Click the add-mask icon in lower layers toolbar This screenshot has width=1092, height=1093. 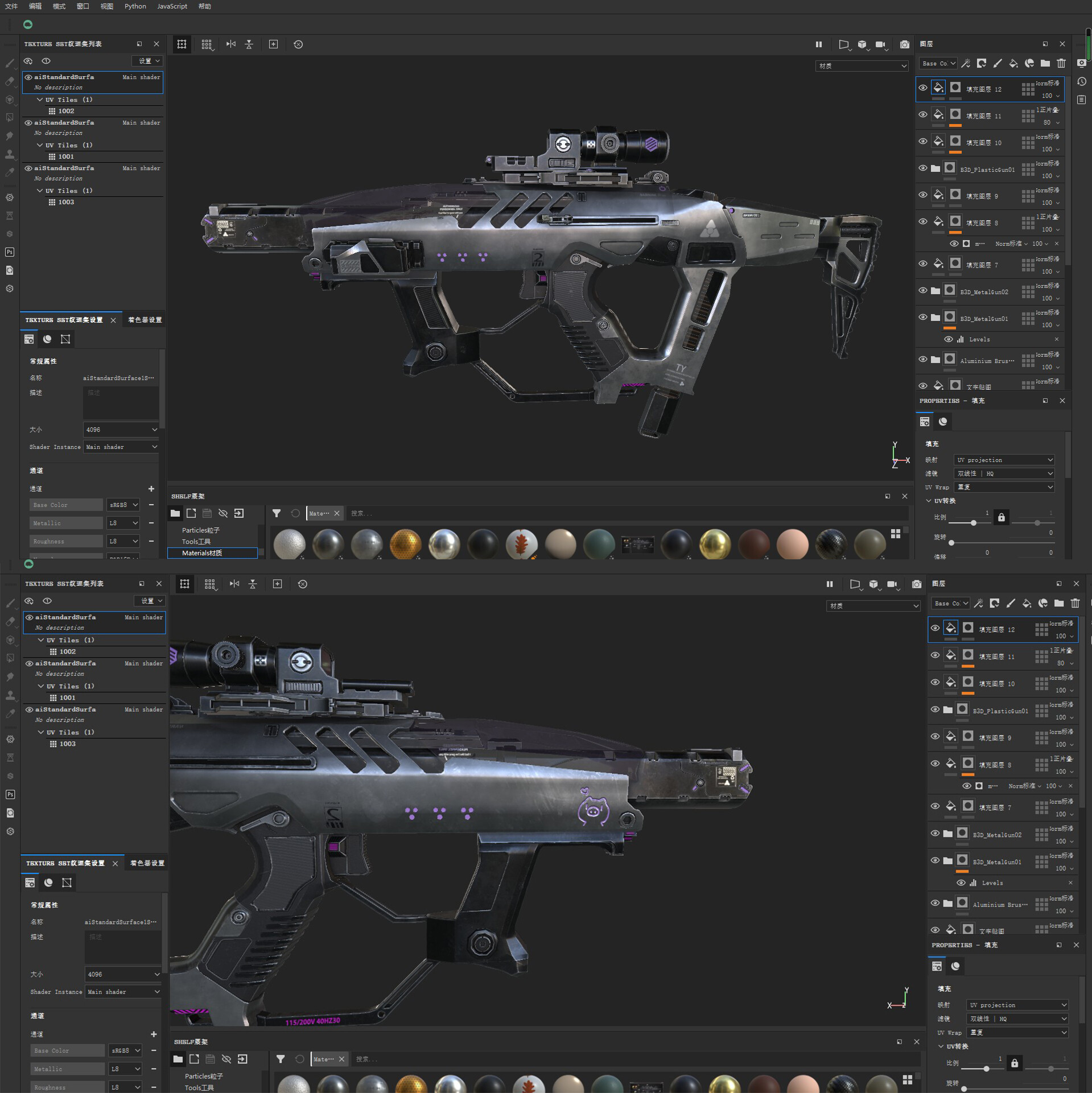[994, 603]
